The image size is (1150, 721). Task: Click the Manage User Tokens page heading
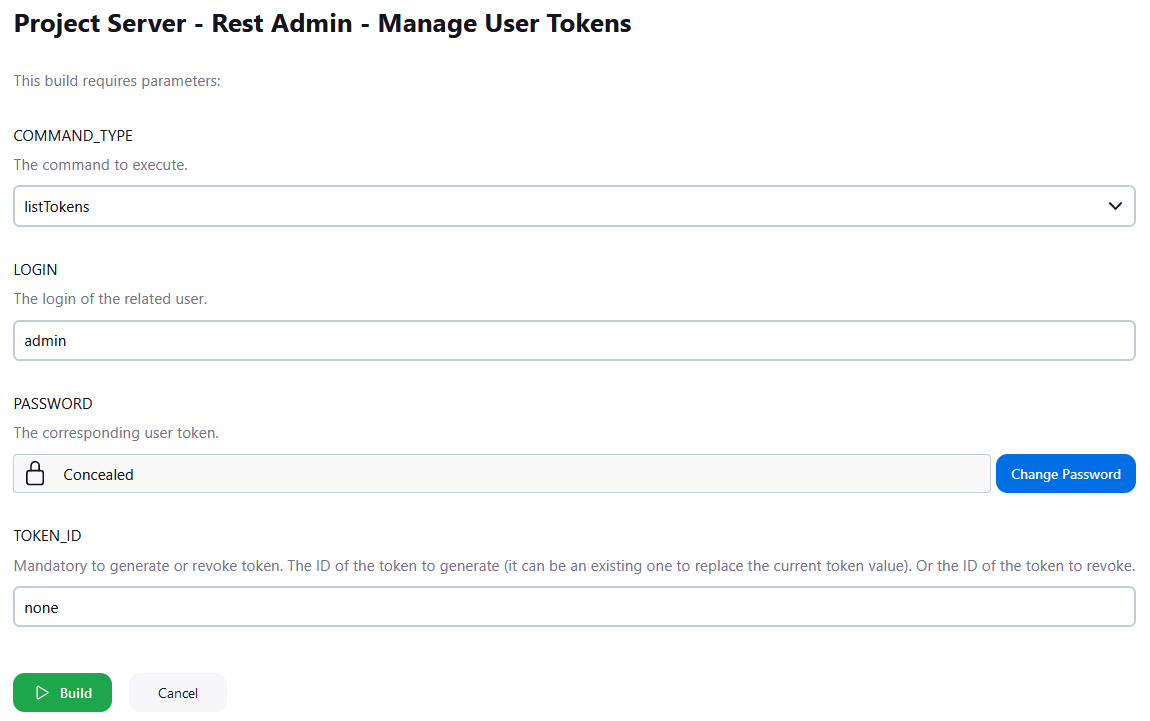[x=321, y=23]
